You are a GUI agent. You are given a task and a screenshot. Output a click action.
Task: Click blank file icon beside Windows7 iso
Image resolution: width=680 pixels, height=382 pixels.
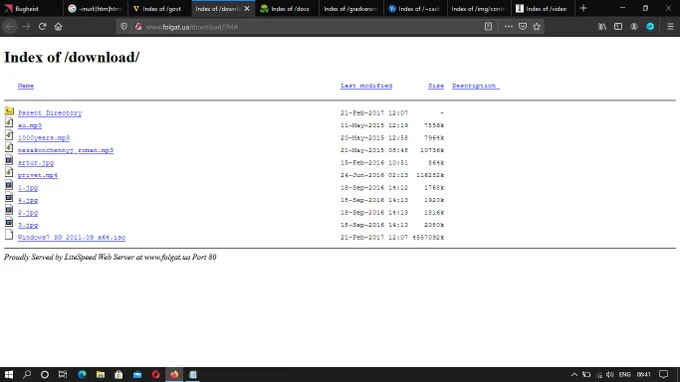point(9,235)
